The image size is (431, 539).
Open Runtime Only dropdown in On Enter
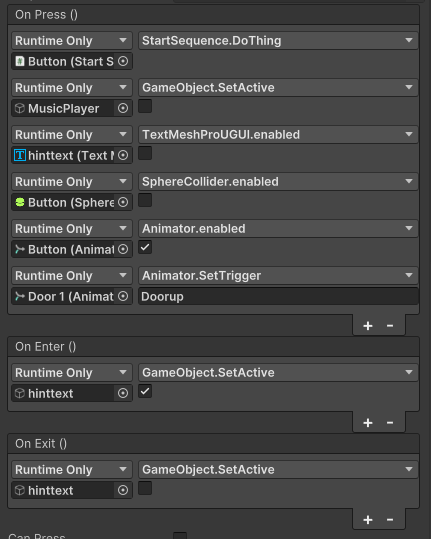pos(72,372)
